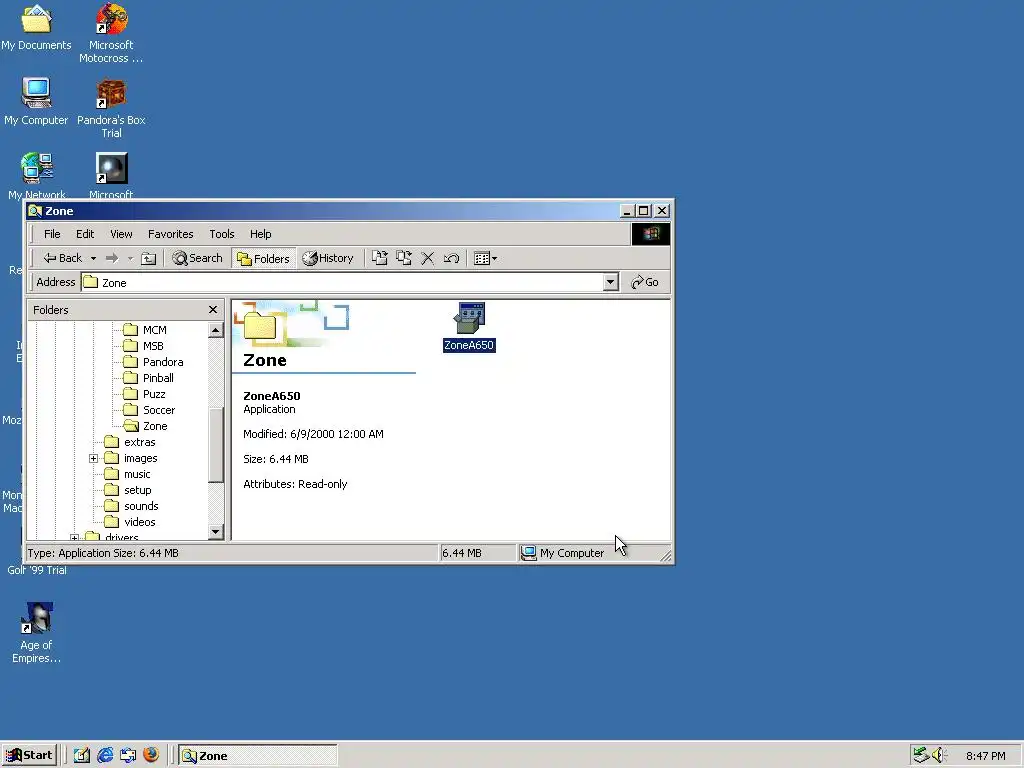Viewport: 1024px width, 768px height.
Task: Open My Documents desktop icon
Action: pyautogui.click(x=36, y=27)
